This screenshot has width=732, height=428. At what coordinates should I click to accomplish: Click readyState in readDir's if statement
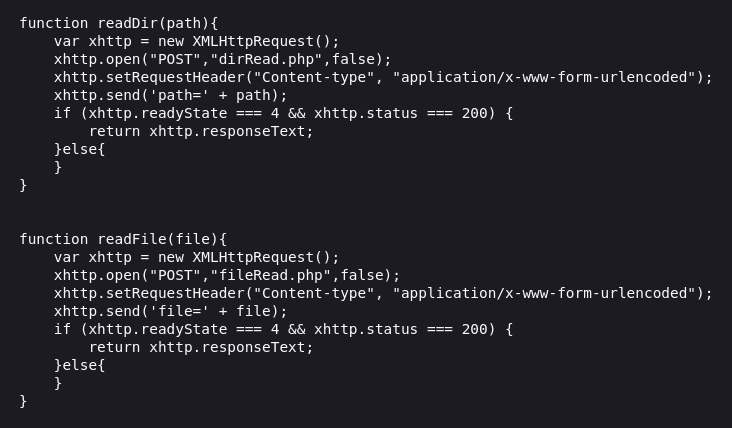coord(184,113)
